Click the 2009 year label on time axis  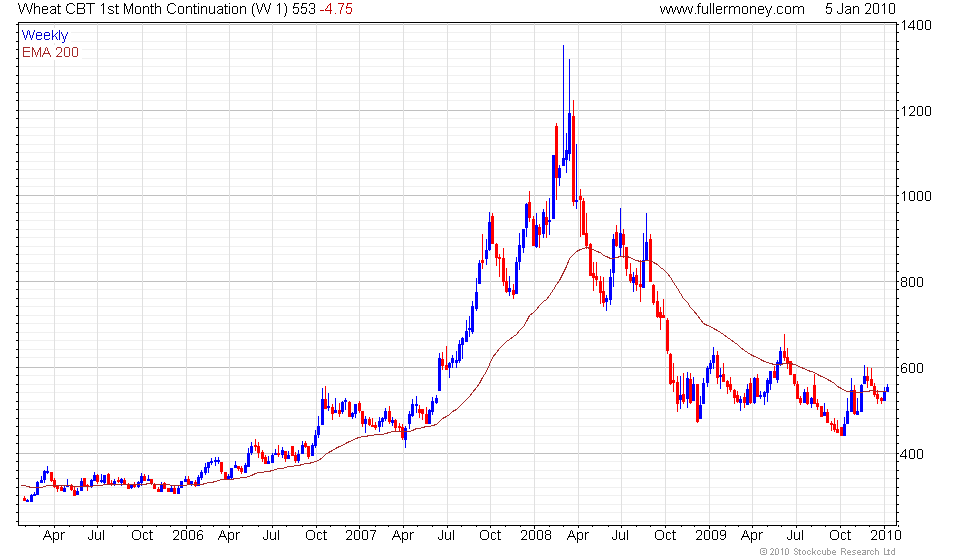(711, 536)
